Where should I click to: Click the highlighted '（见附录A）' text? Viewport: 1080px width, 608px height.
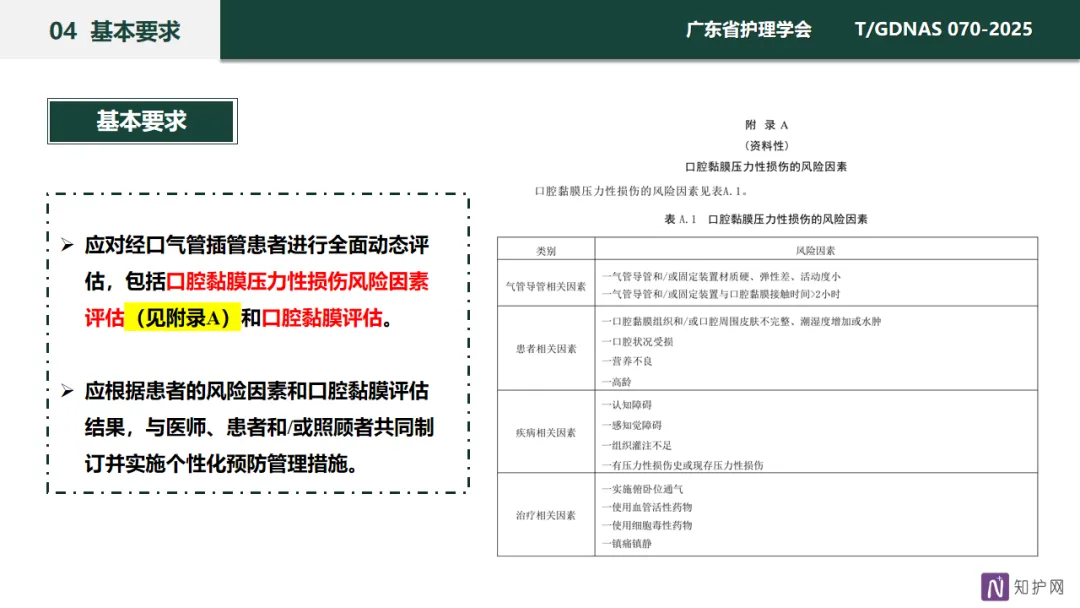click(x=183, y=317)
